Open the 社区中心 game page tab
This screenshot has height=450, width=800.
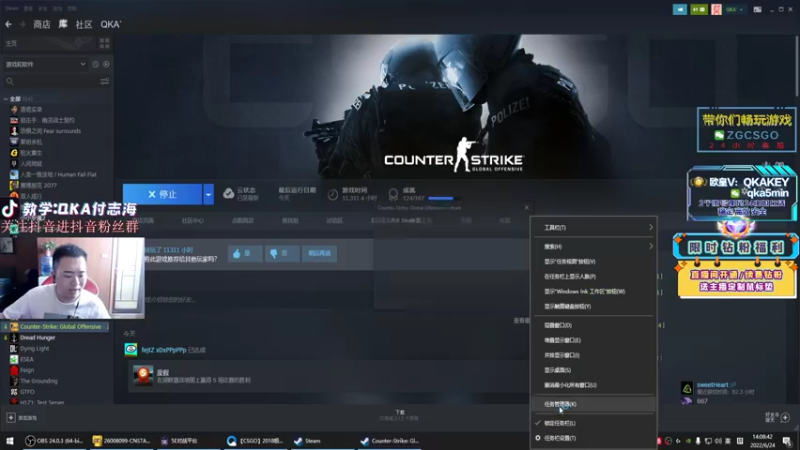(x=192, y=220)
